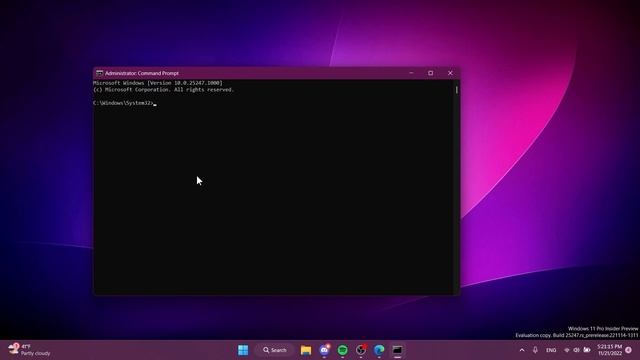
Task: Open the dark round taskbar app with red badge
Action: coord(361,350)
